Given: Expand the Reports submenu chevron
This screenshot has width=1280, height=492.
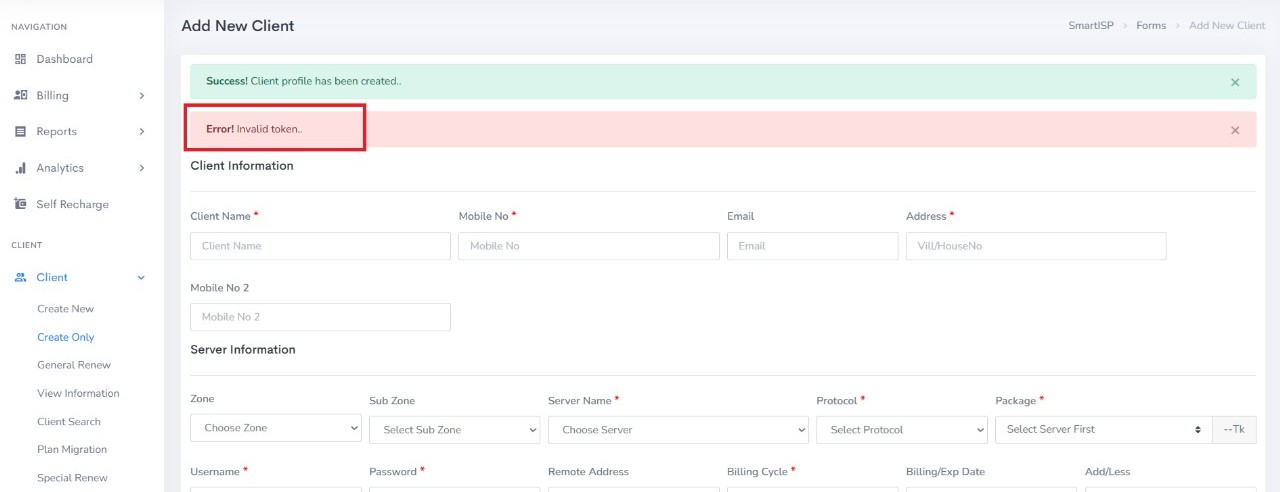Looking at the screenshot, I should (141, 132).
